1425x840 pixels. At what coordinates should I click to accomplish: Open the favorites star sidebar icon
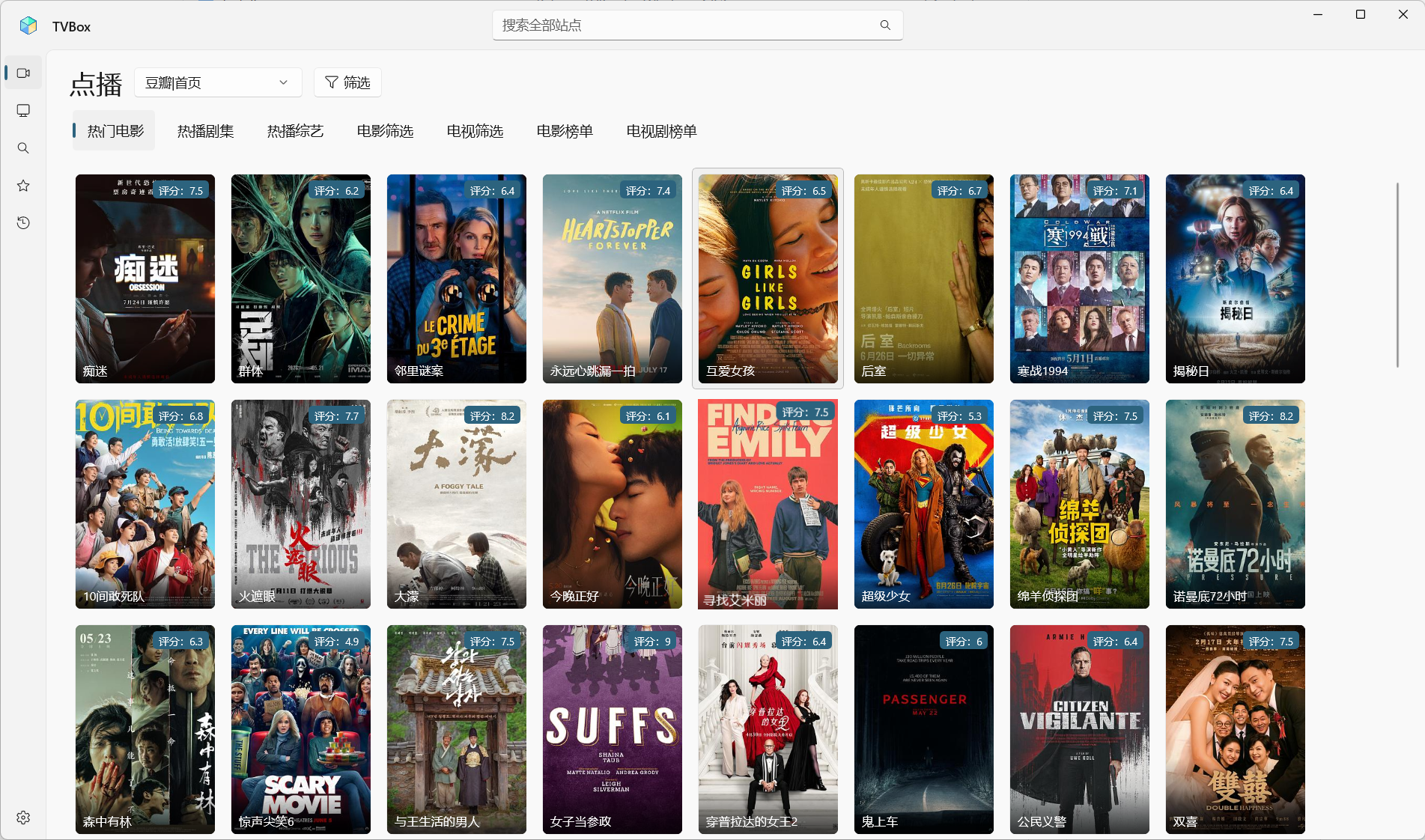[23, 186]
